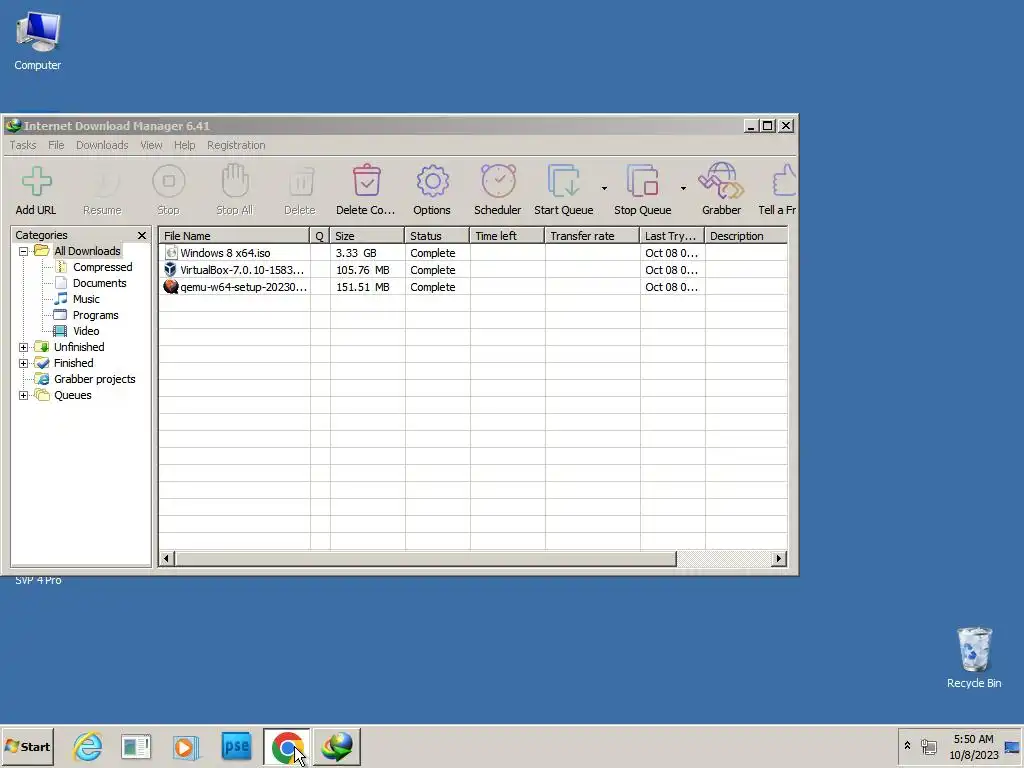The height and width of the screenshot is (768, 1024).
Task: Open the Grabber tool icon
Action: (x=721, y=181)
